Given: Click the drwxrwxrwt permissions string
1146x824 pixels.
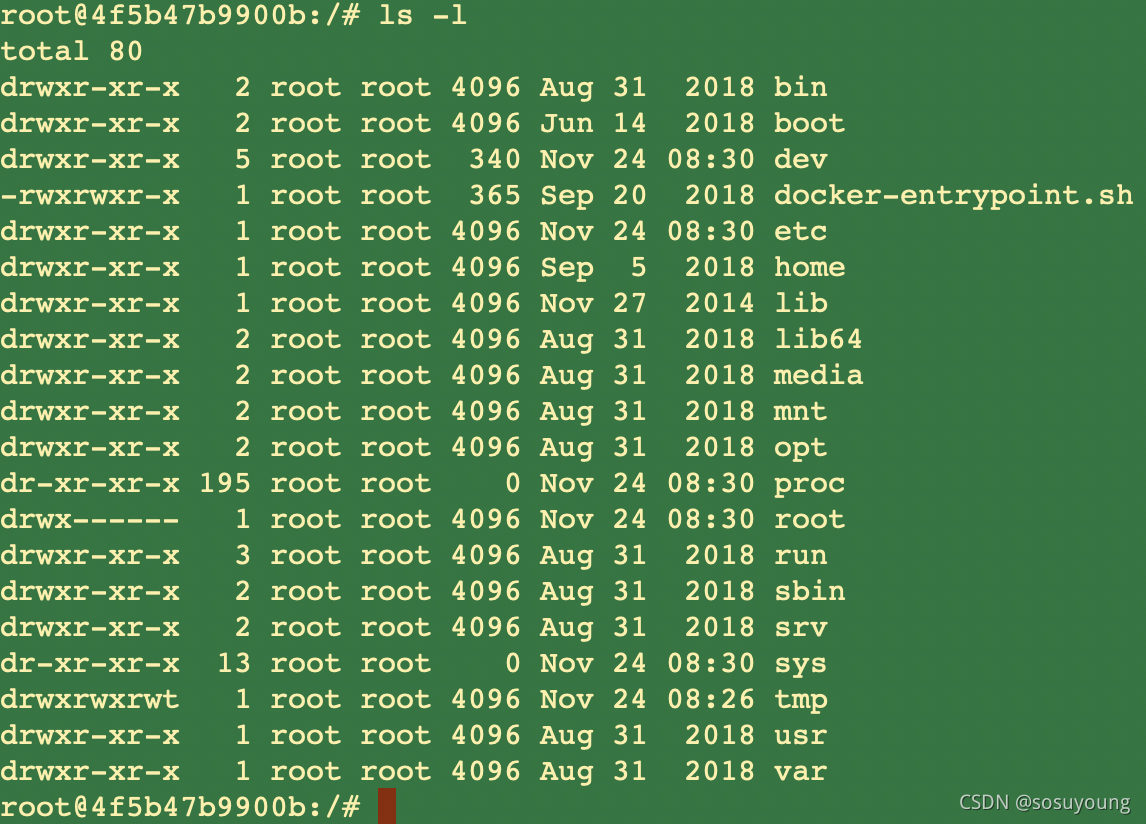Looking at the screenshot, I should tap(89, 699).
